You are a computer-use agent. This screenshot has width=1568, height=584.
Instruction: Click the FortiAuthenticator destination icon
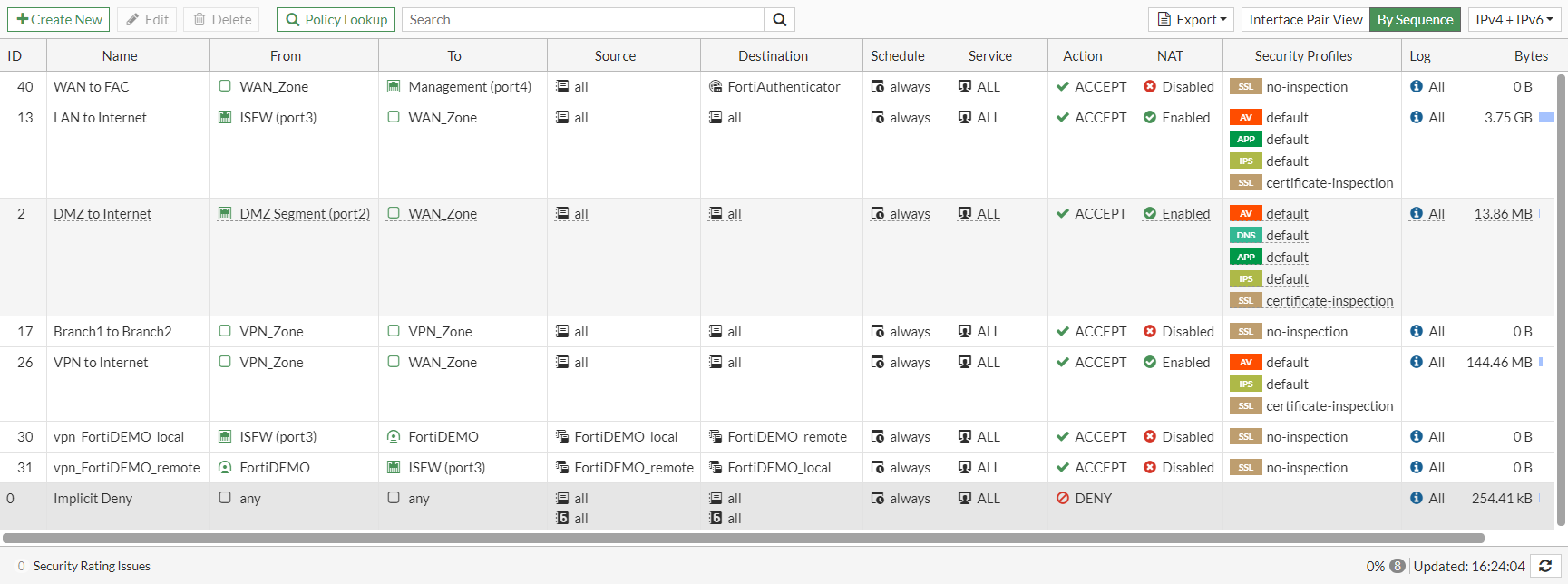pos(716,87)
